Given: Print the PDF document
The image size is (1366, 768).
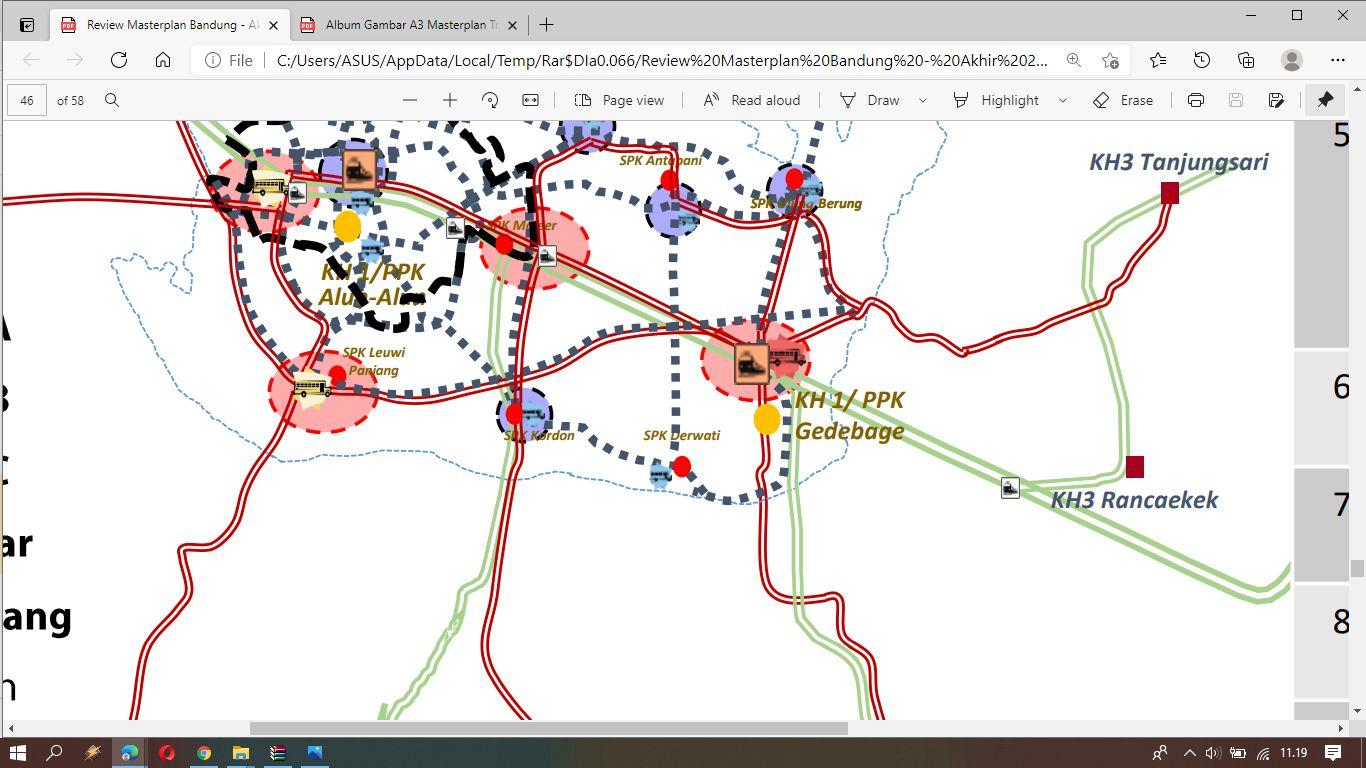Looking at the screenshot, I should pyautogui.click(x=1196, y=100).
